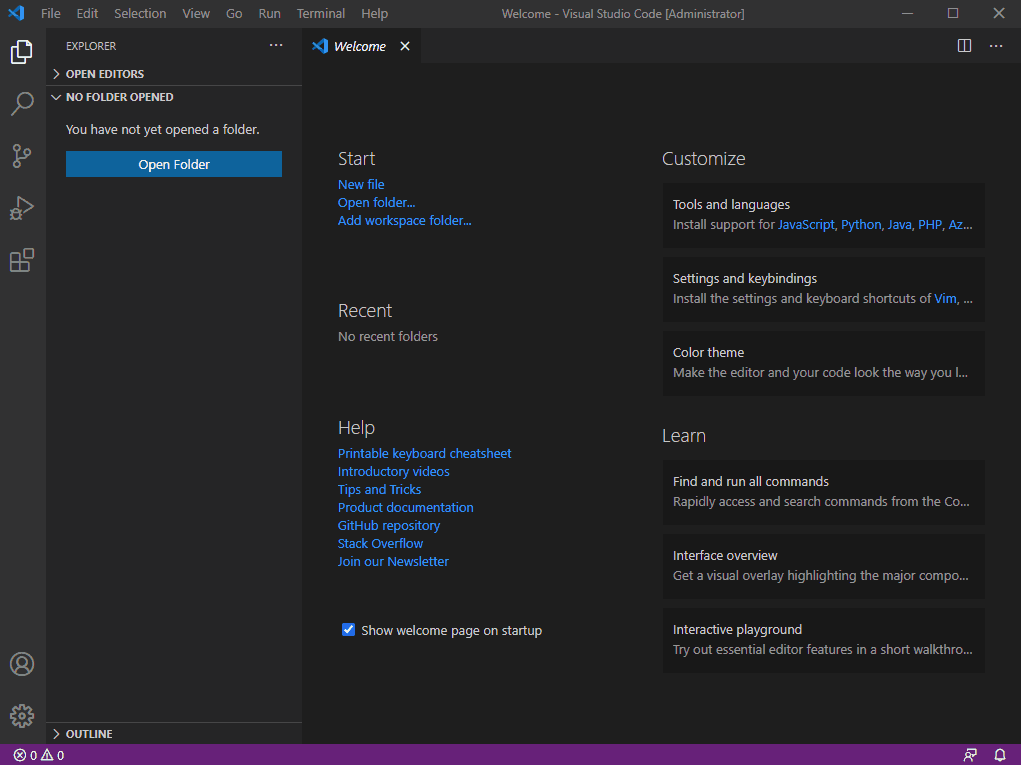Open the Interface overview card
The width and height of the screenshot is (1021, 765).
(x=823, y=566)
